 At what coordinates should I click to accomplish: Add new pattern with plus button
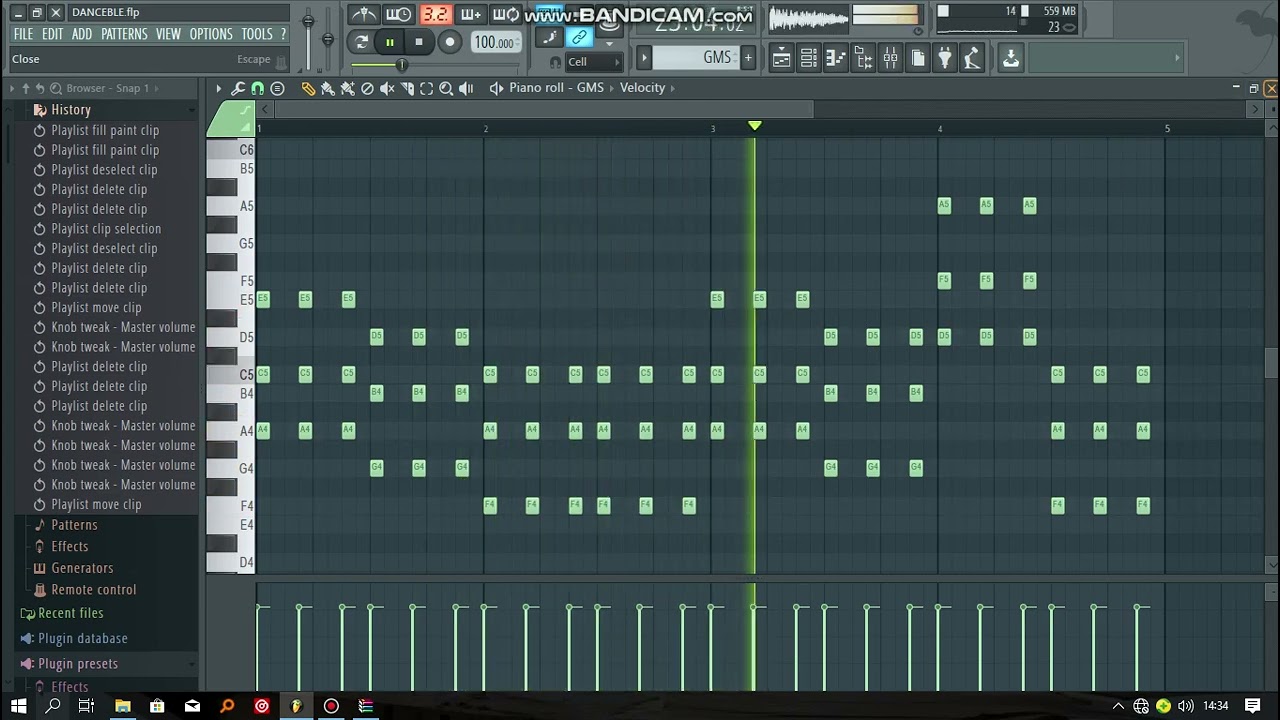pyautogui.click(x=747, y=58)
